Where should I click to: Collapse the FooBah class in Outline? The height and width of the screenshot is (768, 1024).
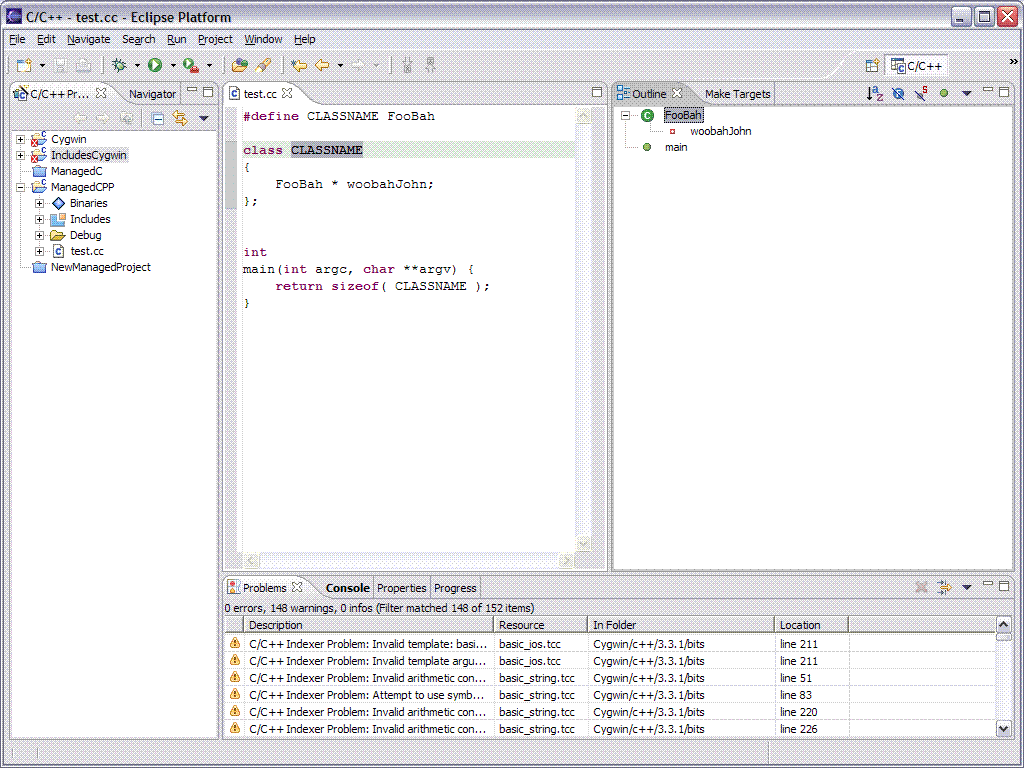coord(626,115)
